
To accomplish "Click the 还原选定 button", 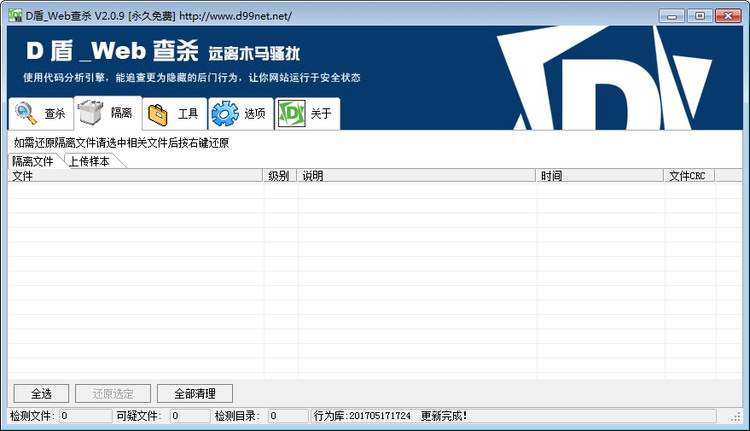I will (113, 394).
